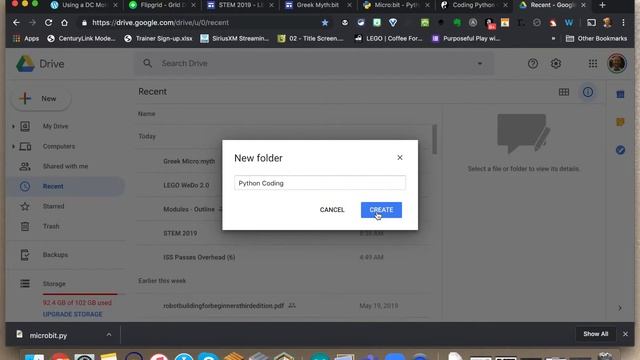Open the microbit.py download options arrow
The image size is (640, 360).
tap(109, 335)
